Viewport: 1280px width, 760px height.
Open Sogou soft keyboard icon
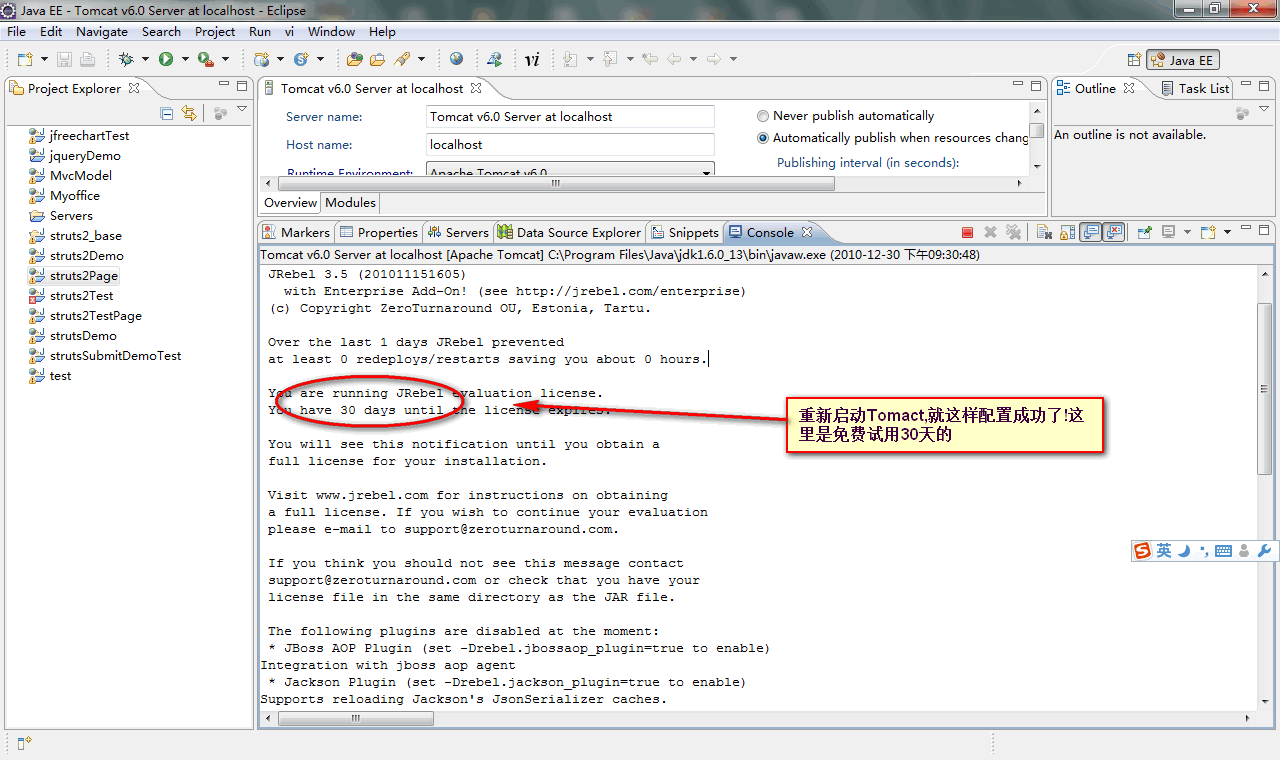(1223, 551)
